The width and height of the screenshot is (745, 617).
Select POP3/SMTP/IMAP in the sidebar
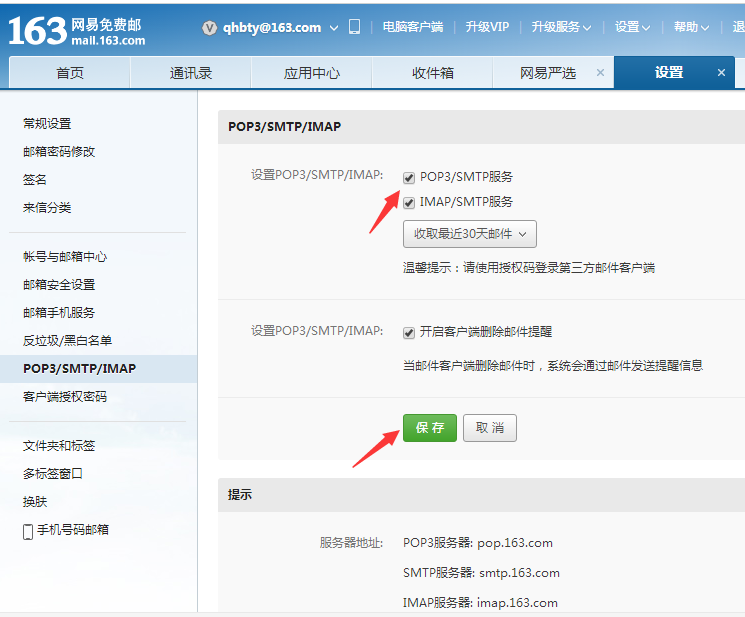point(98,369)
